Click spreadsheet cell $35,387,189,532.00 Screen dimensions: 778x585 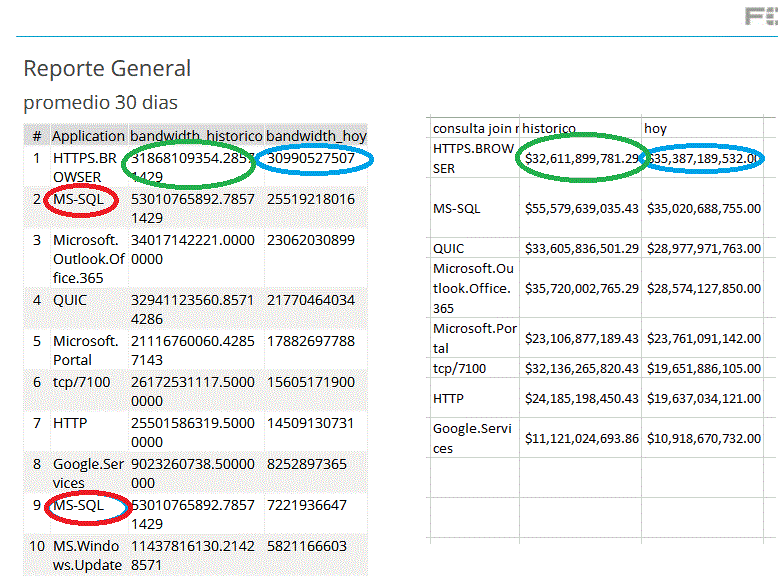click(704, 159)
